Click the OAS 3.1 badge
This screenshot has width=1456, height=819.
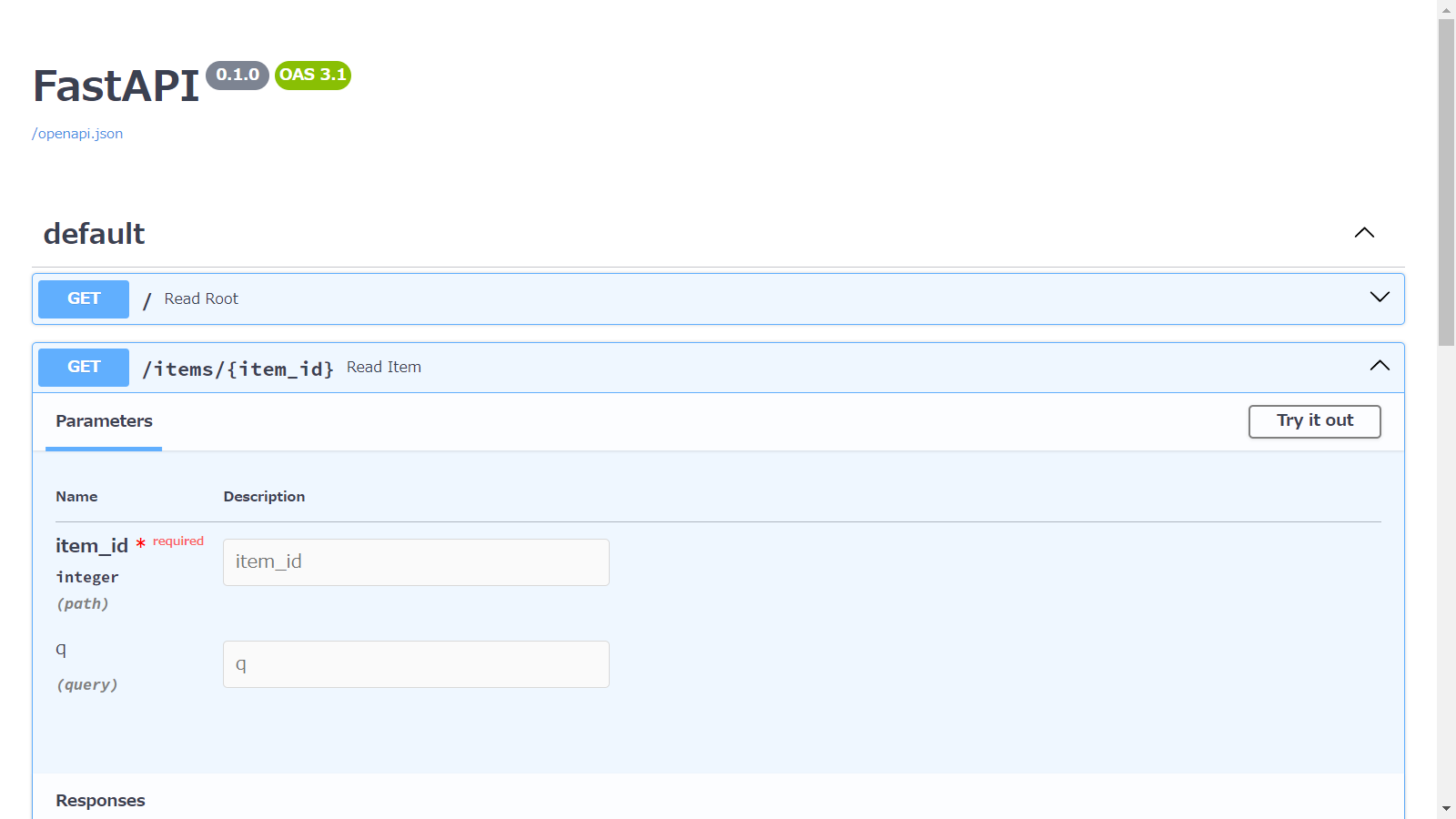click(x=312, y=75)
